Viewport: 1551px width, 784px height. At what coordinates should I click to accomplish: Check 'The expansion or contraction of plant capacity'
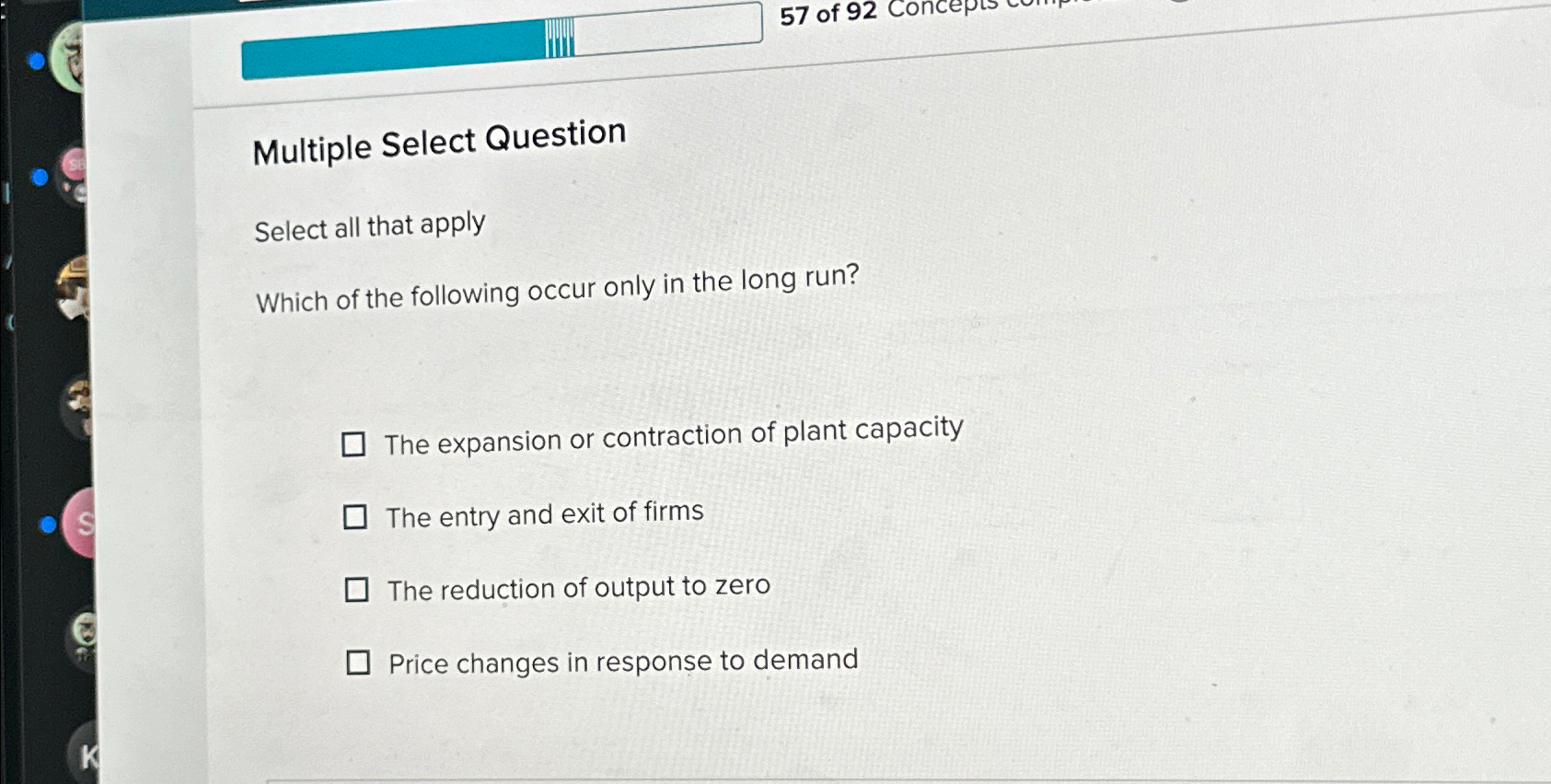tap(355, 444)
